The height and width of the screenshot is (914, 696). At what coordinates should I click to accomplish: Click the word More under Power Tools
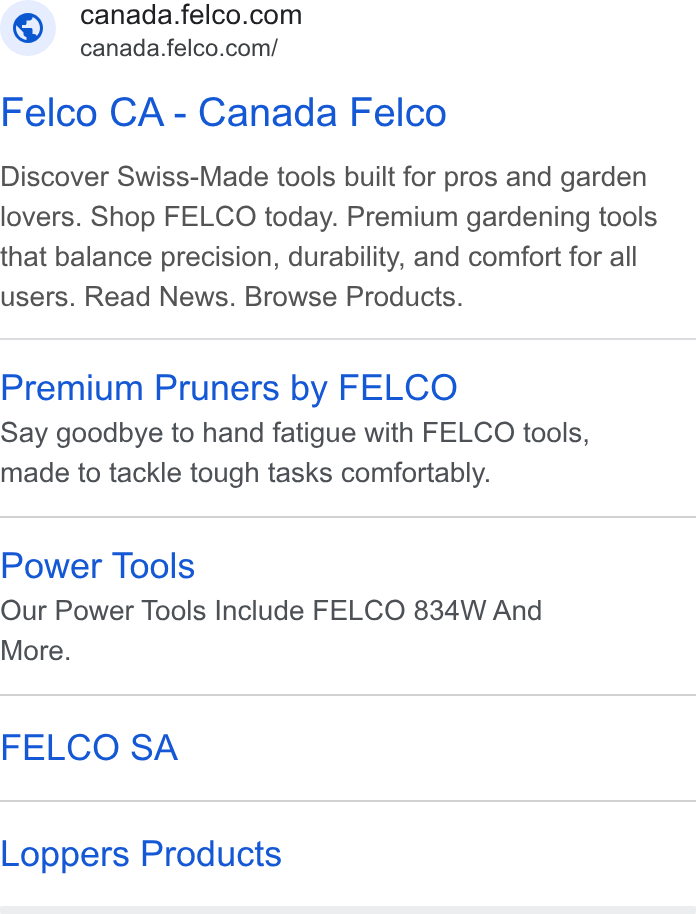35,651
